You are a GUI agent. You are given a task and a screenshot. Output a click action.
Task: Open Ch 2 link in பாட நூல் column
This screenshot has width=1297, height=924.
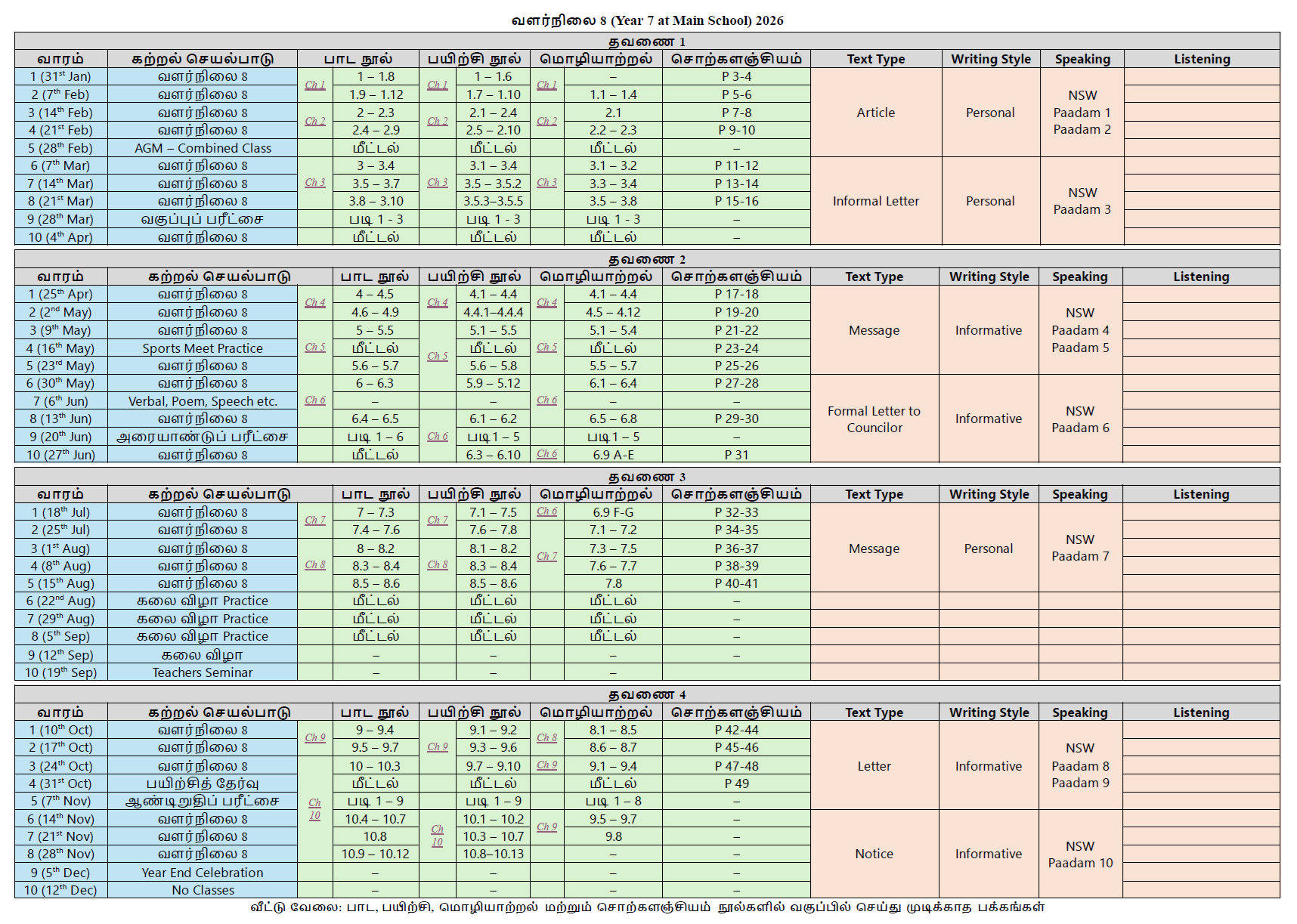point(314,122)
